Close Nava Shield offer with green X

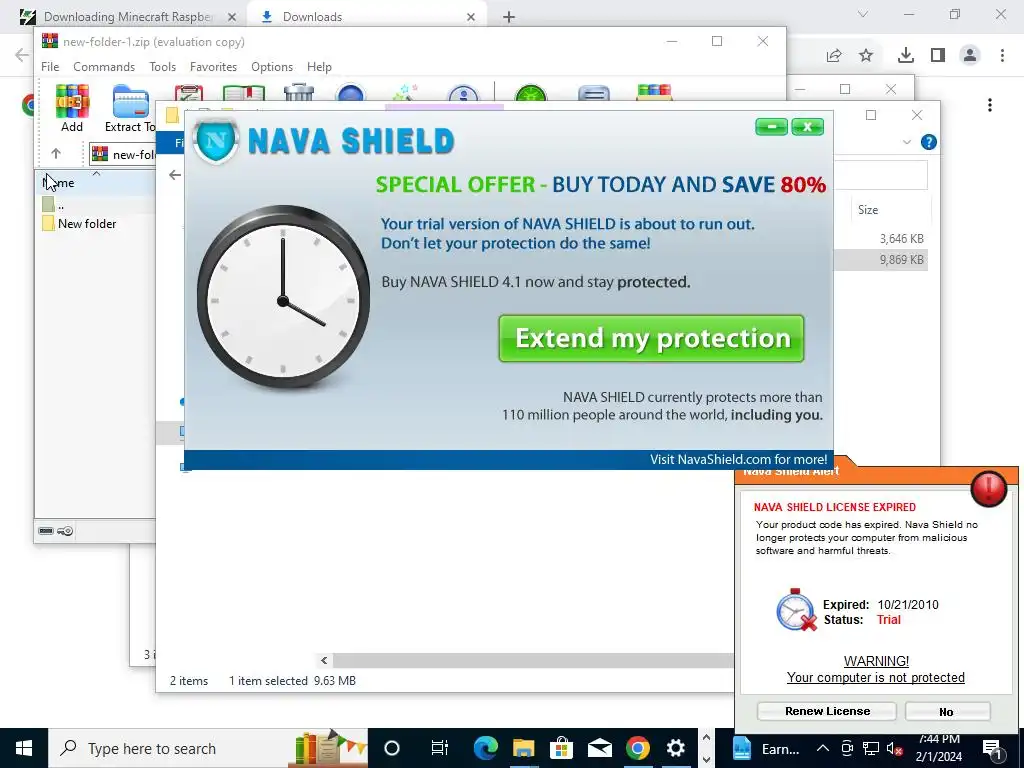807,127
